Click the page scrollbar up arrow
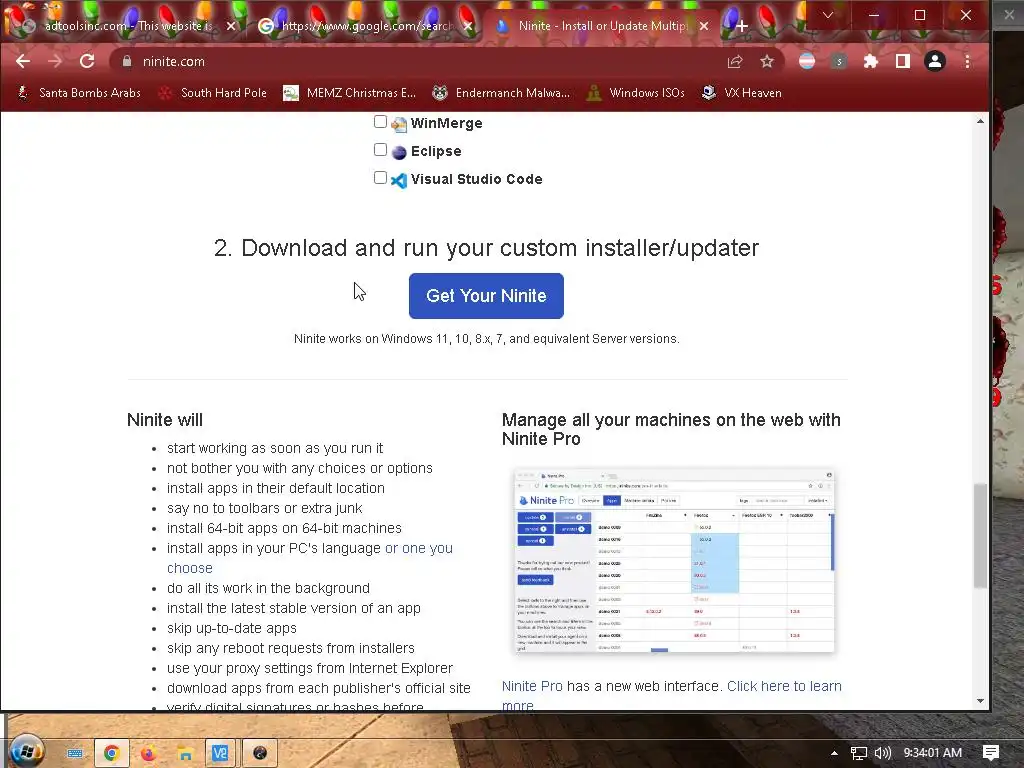1024x768 pixels. click(x=980, y=121)
